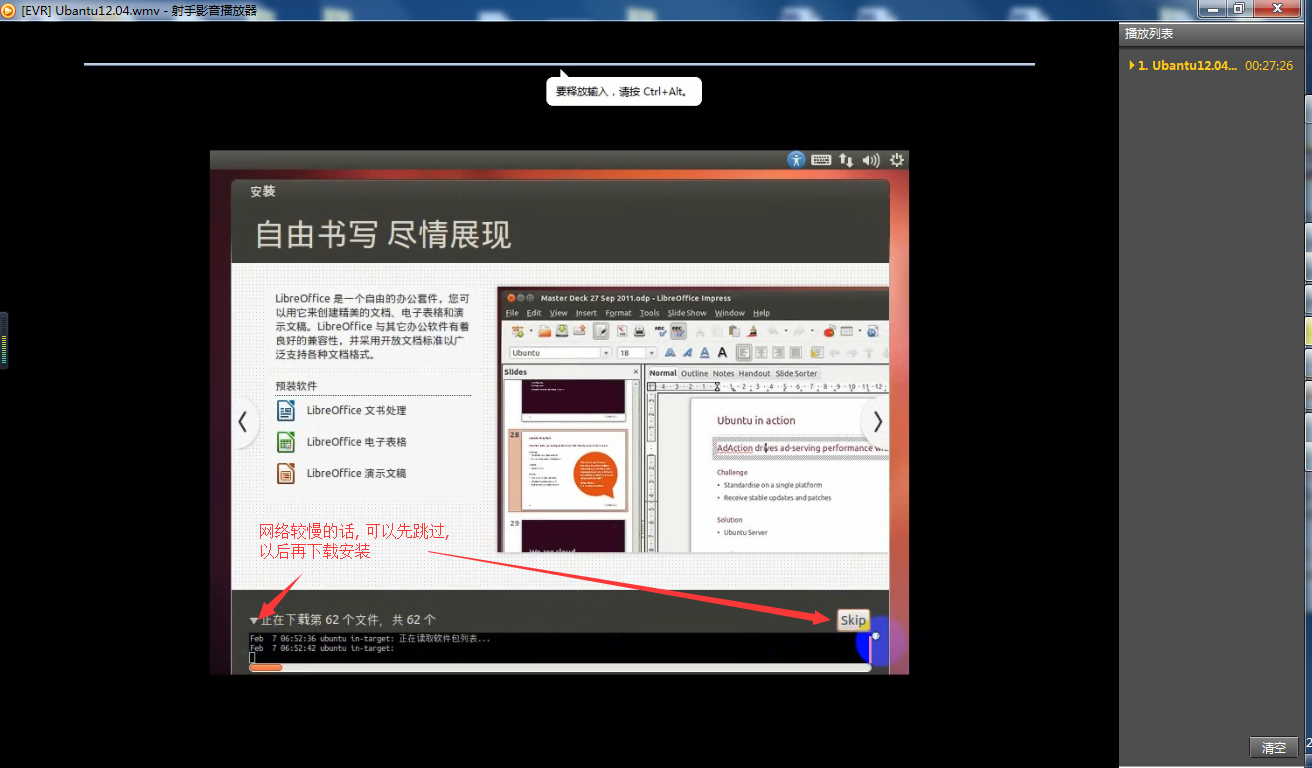Click the 清空 button to clear playlist
Screen dimensions: 1312x768
[x=1274, y=747]
